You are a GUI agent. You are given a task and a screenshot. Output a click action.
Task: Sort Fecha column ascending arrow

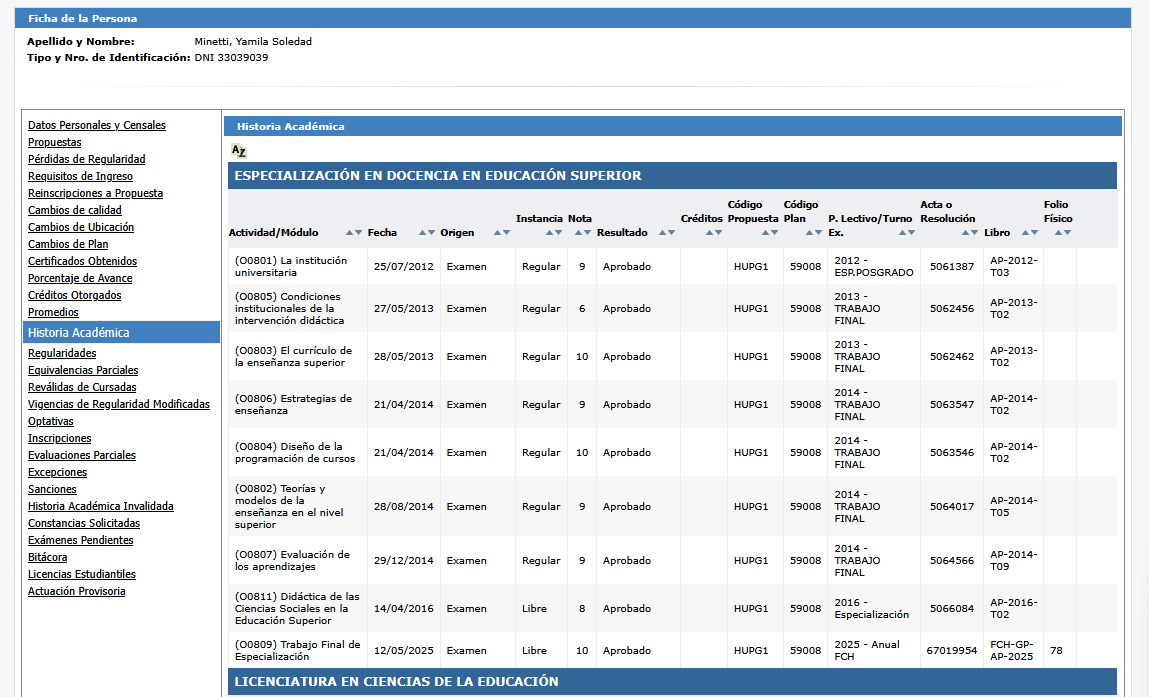tap(422, 232)
